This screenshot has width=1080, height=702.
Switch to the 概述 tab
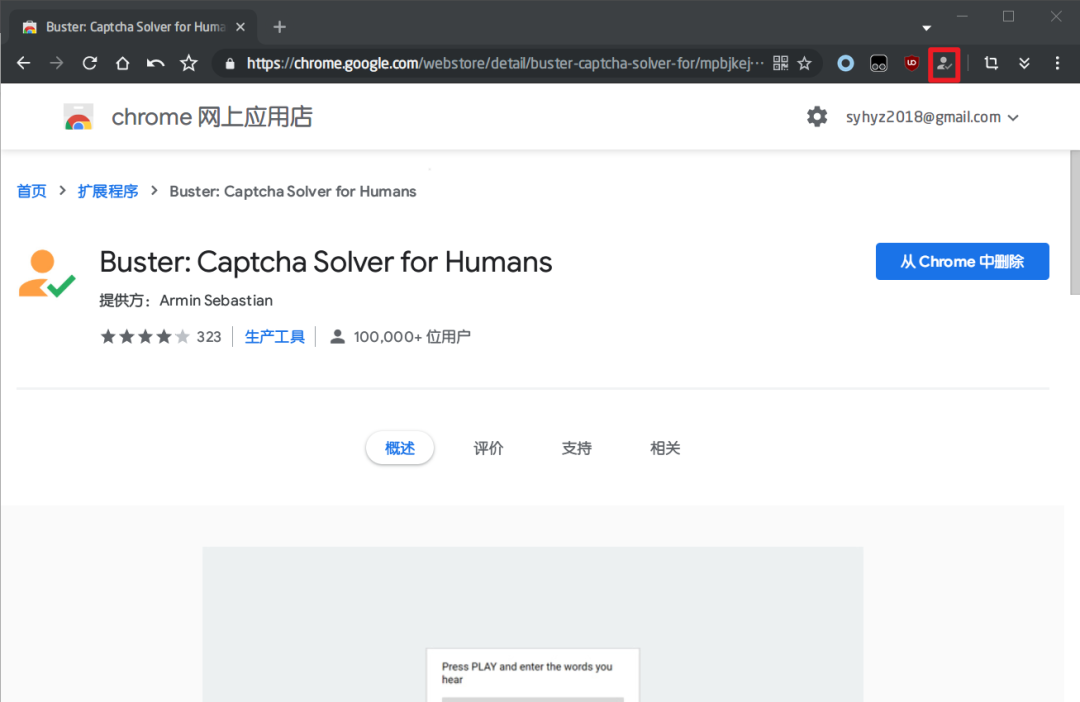(399, 448)
